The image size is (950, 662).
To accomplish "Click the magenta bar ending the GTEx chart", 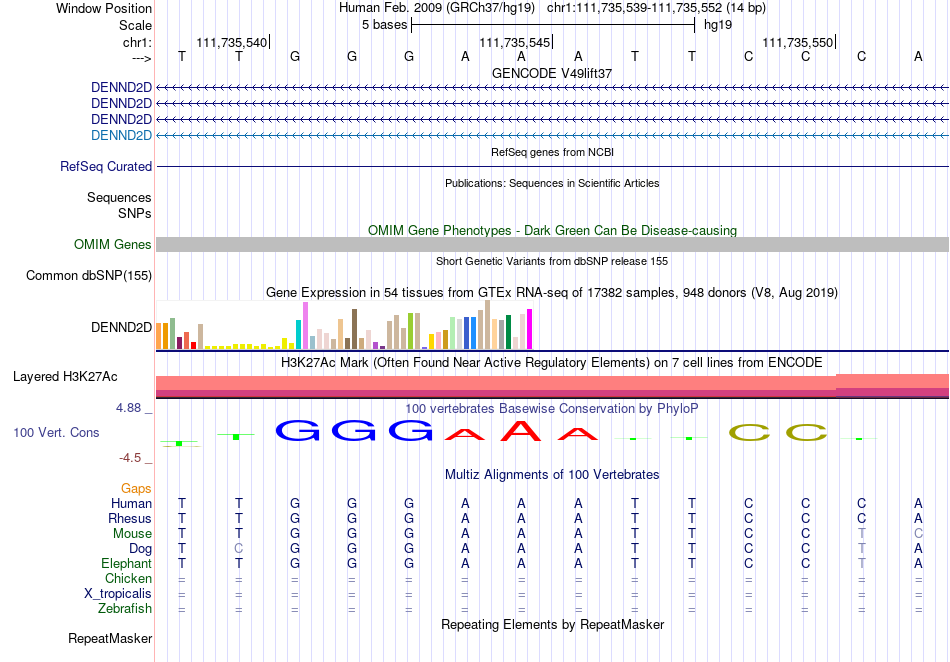I will 530,329.
